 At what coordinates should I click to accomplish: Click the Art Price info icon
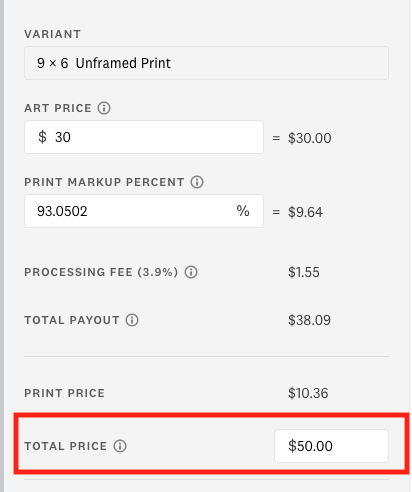(104, 108)
